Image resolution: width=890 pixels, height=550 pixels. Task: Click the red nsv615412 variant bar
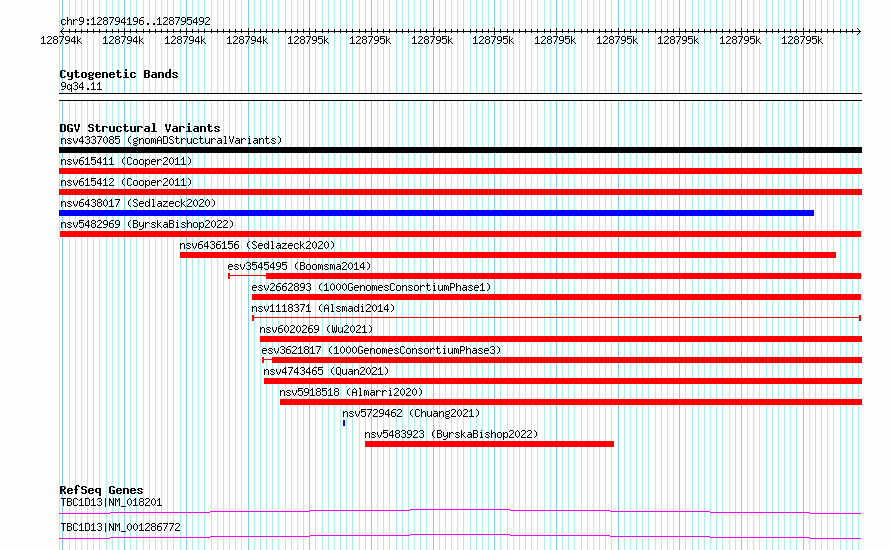pos(460,192)
